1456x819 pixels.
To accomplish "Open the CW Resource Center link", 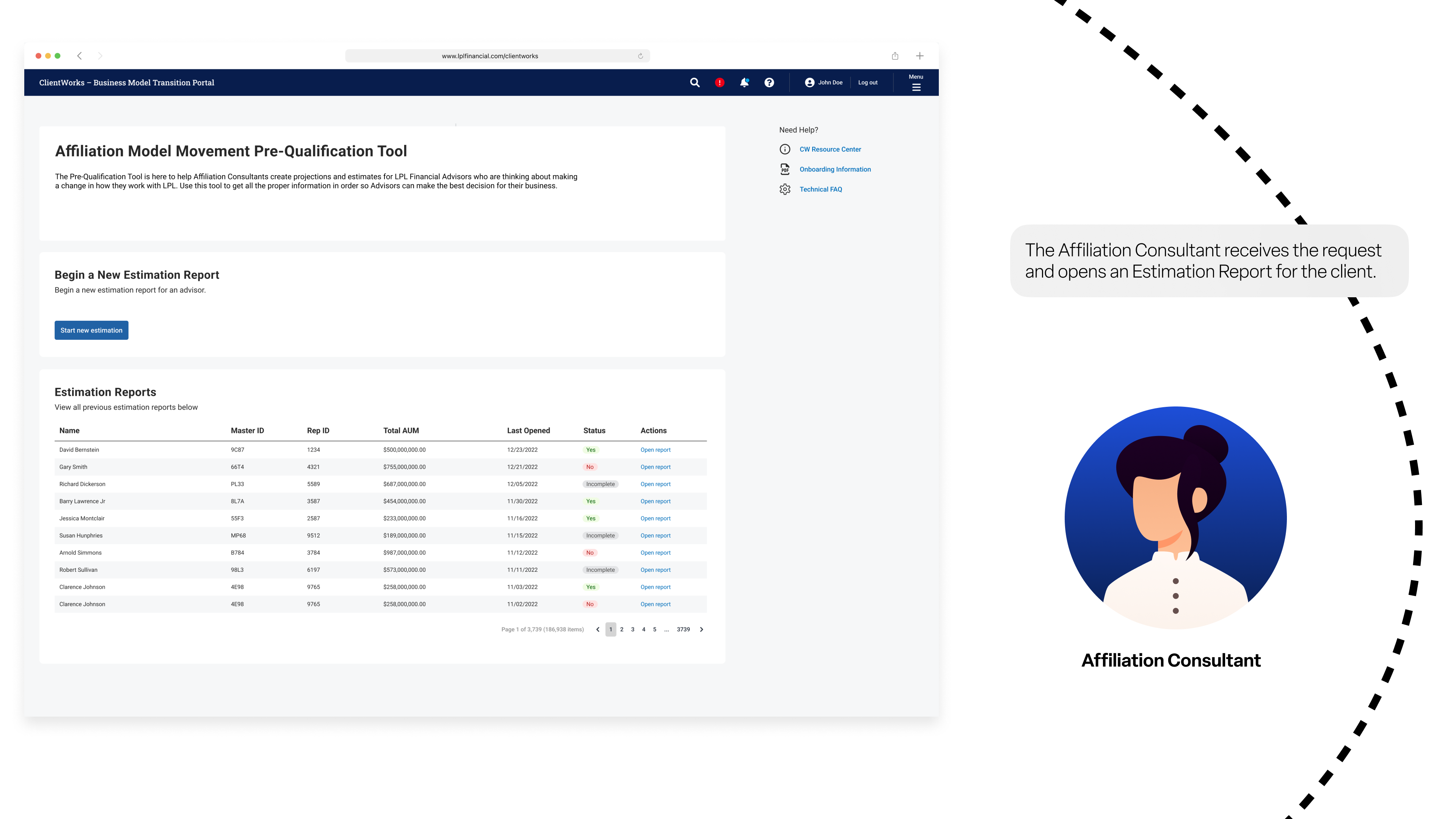I will click(x=830, y=149).
